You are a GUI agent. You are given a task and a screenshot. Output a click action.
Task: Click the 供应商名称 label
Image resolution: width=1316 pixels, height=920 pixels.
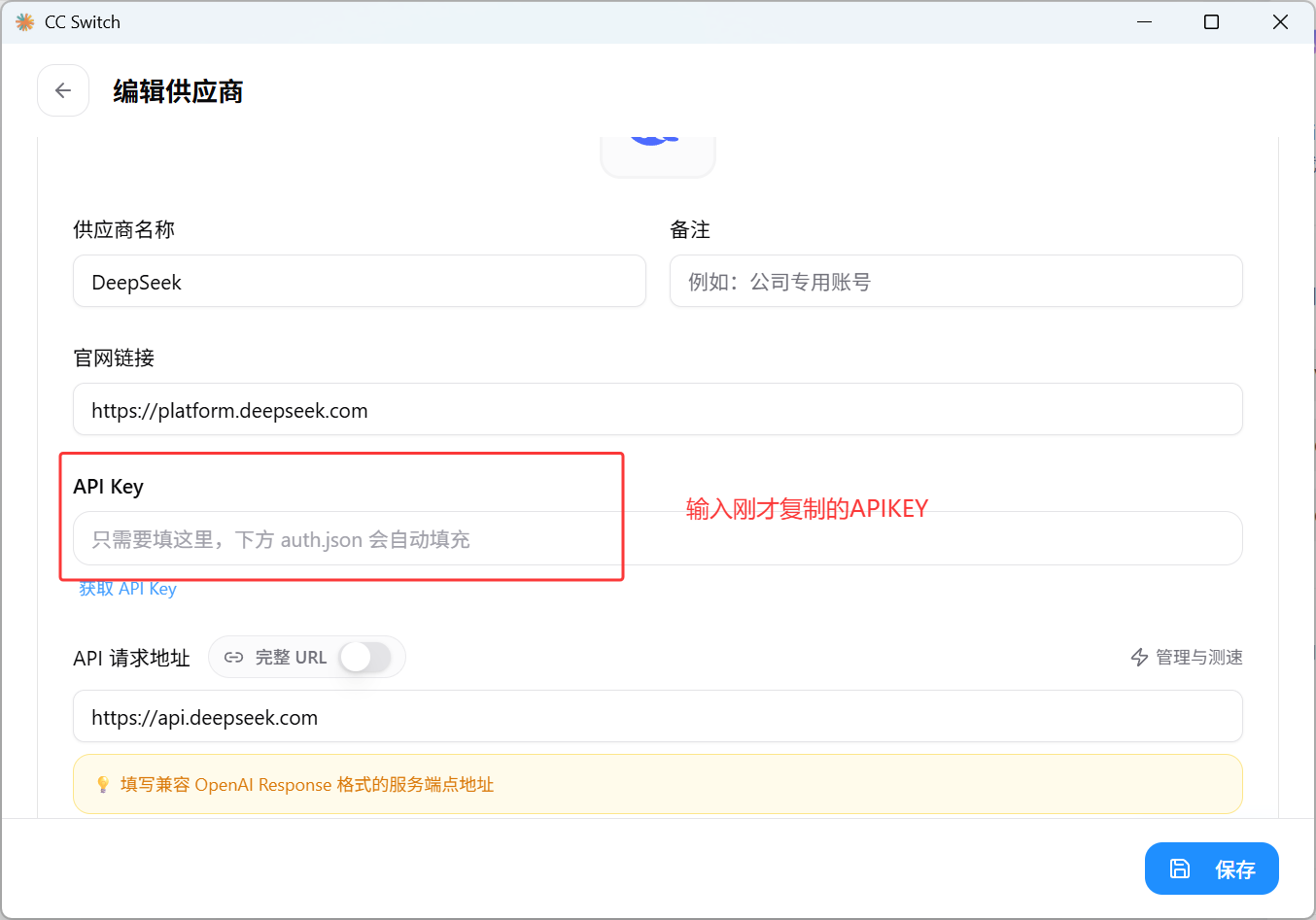(124, 230)
